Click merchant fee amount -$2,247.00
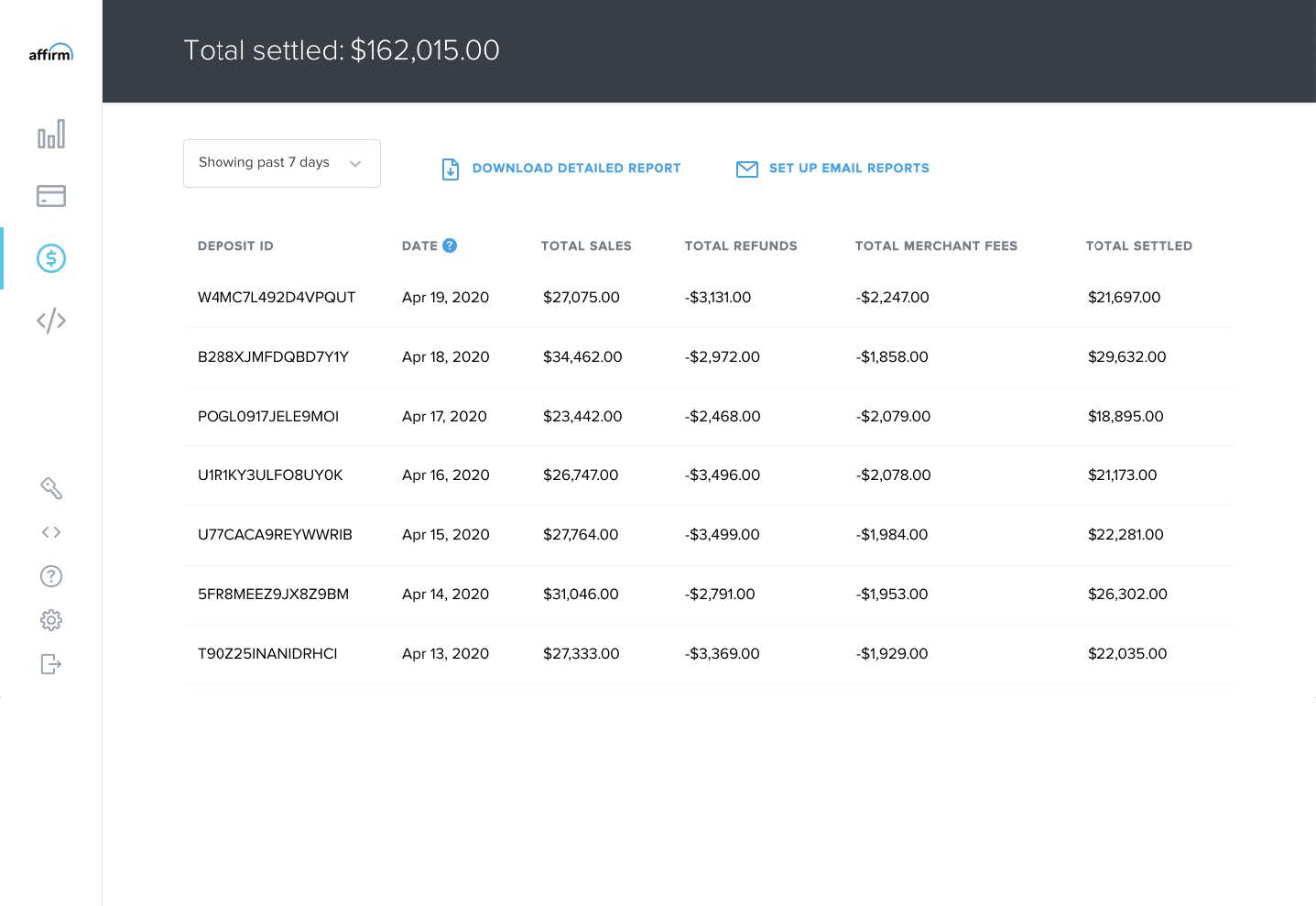Image resolution: width=1316 pixels, height=906 pixels. click(x=893, y=298)
